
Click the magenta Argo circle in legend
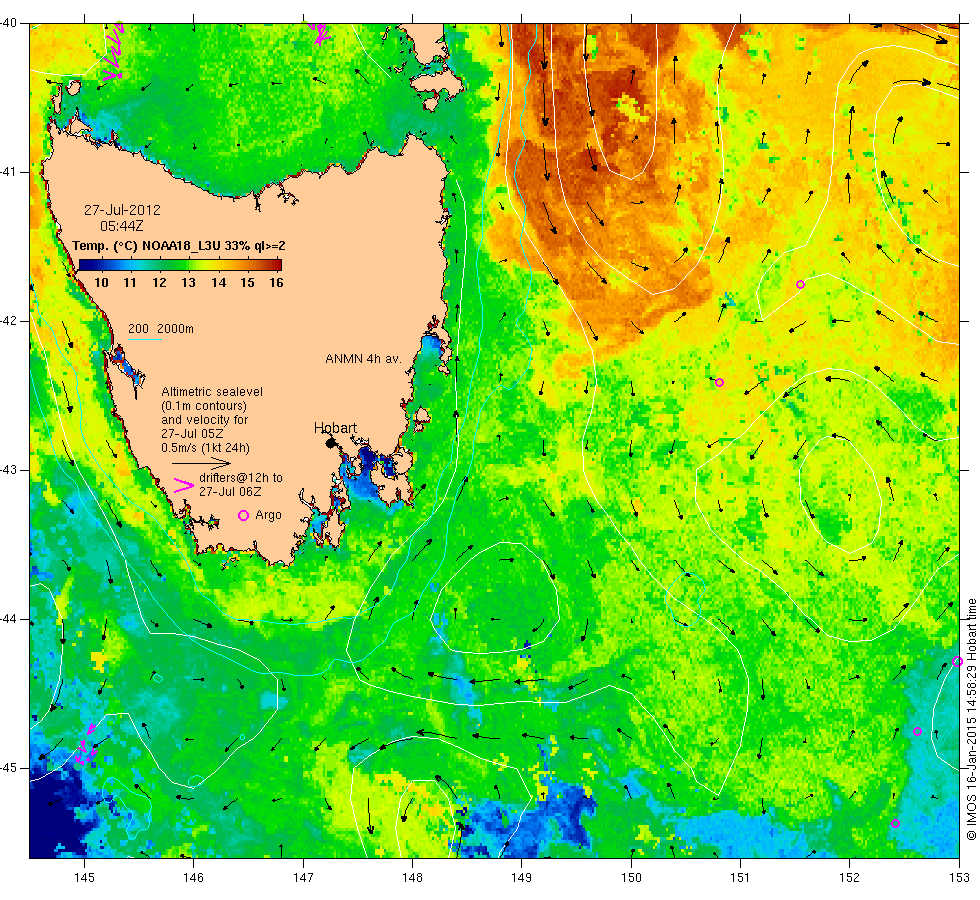coord(244,515)
